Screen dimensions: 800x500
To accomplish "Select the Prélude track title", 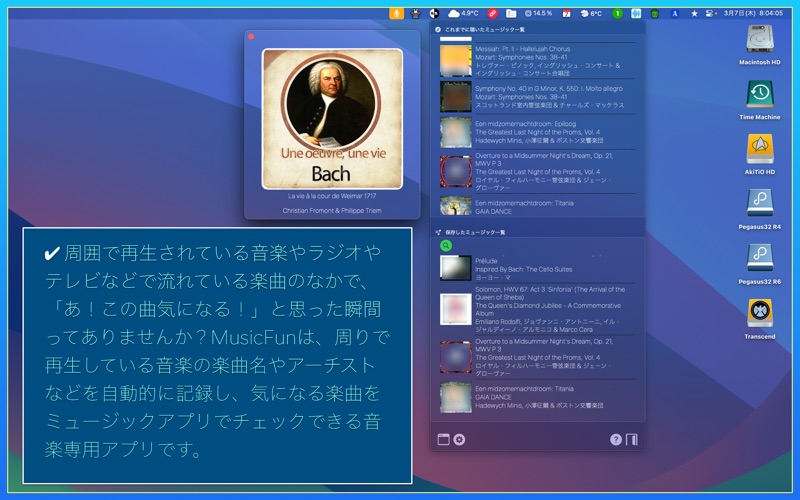I will click(x=486, y=261).
